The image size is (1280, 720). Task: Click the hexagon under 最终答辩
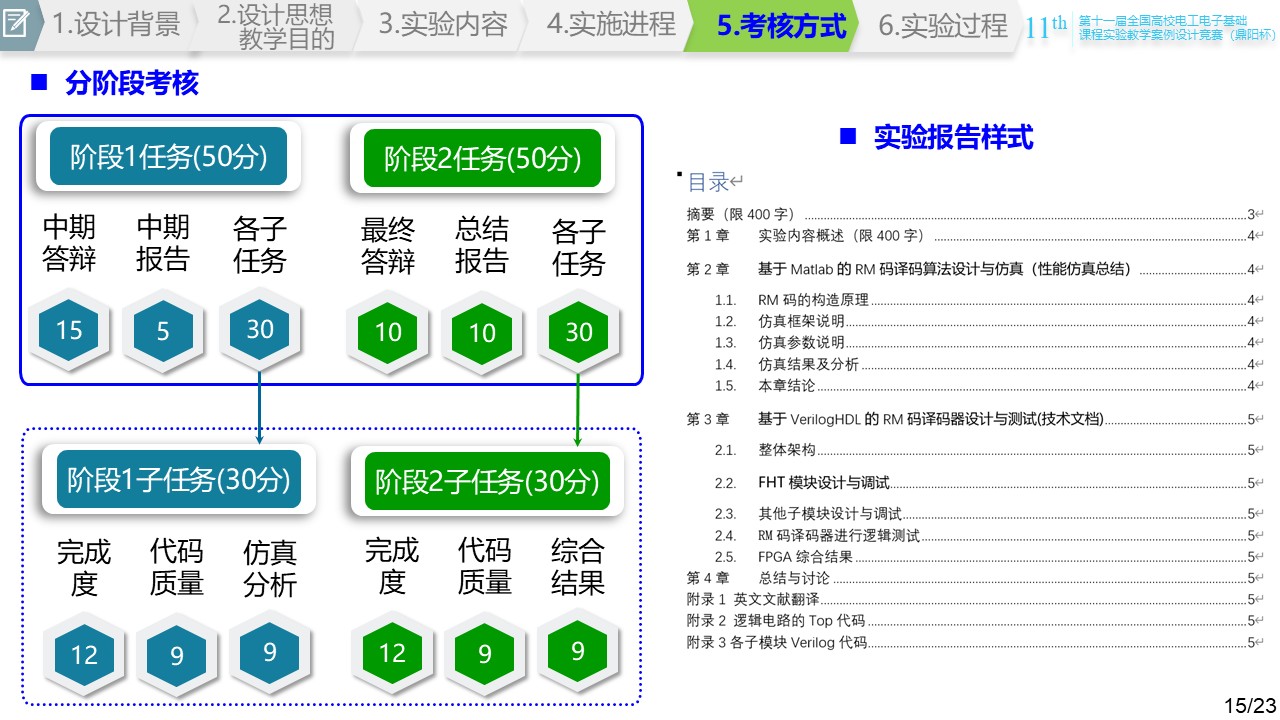(388, 332)
